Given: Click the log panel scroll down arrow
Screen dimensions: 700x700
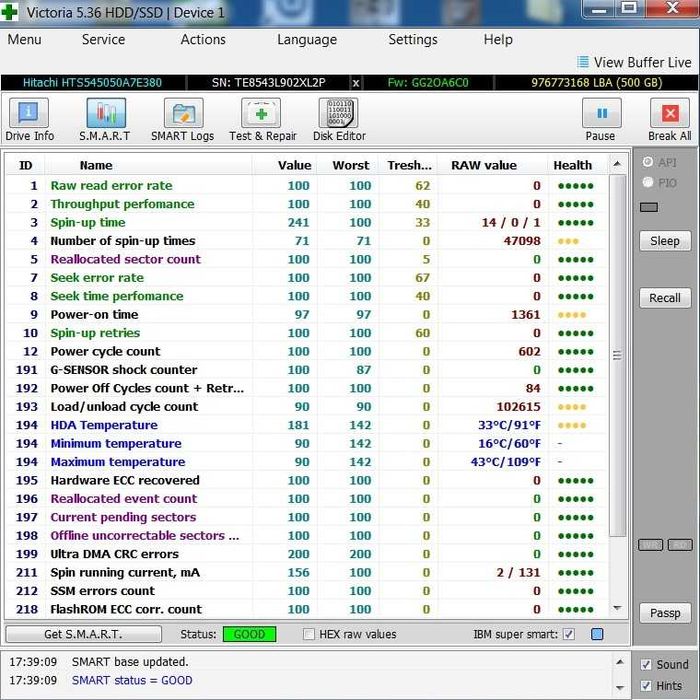Looking at the screenshot, I should tap(620, 688).
